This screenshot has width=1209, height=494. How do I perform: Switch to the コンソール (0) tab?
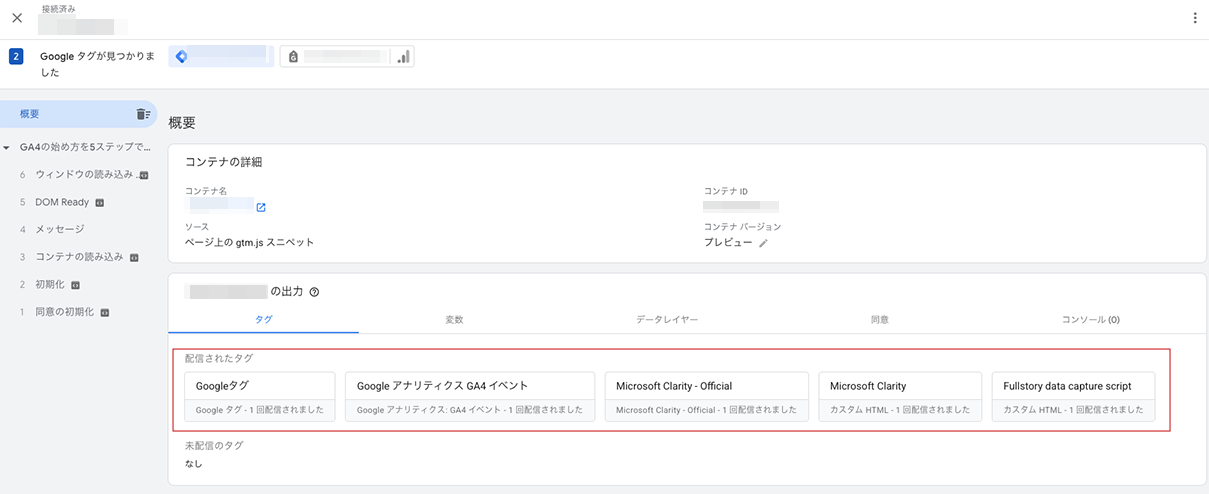click(x=1090, y=320)
